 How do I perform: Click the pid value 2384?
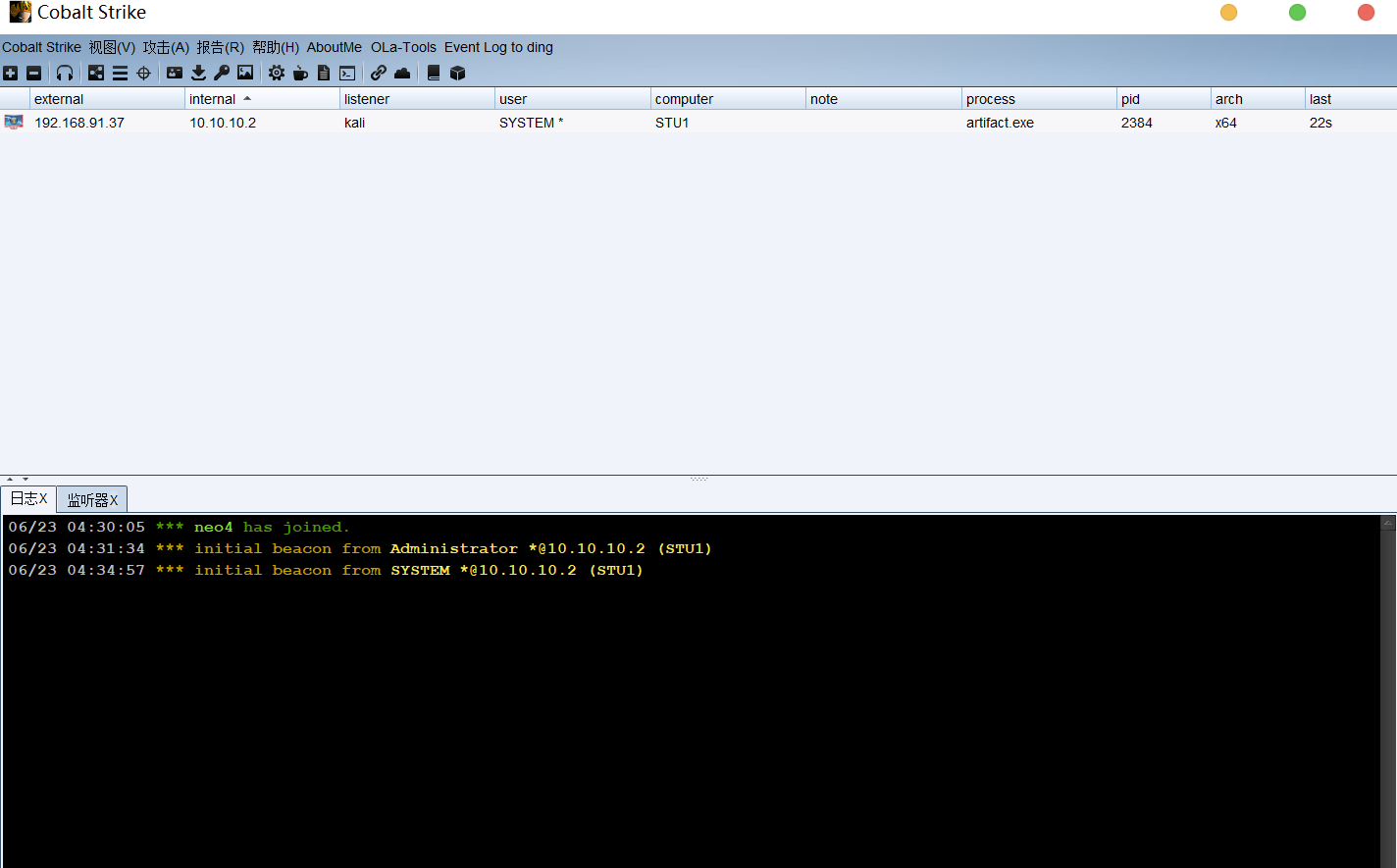[1137, 123]
